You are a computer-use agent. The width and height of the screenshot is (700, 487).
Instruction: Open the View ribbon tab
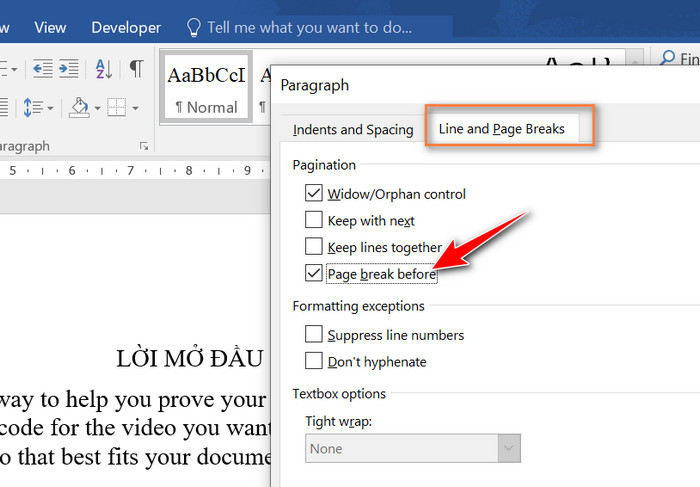[50, 27]
